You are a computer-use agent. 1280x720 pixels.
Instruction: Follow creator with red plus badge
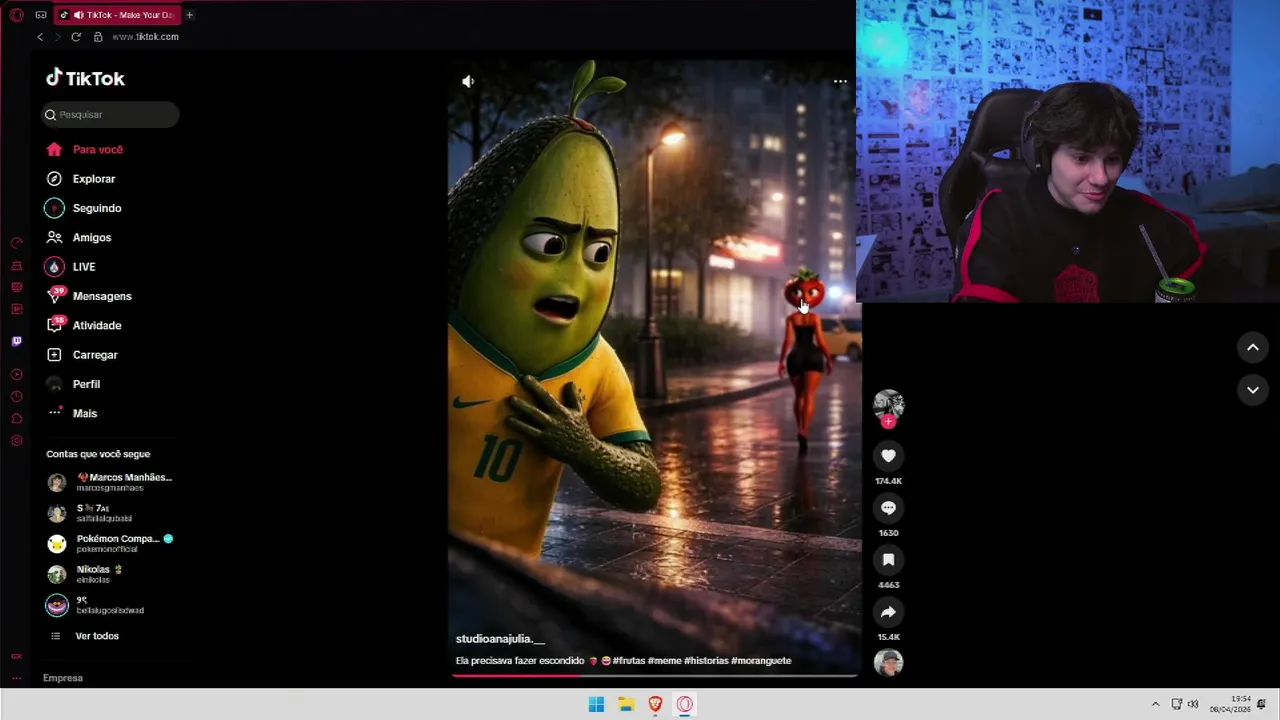pos(888,422)
